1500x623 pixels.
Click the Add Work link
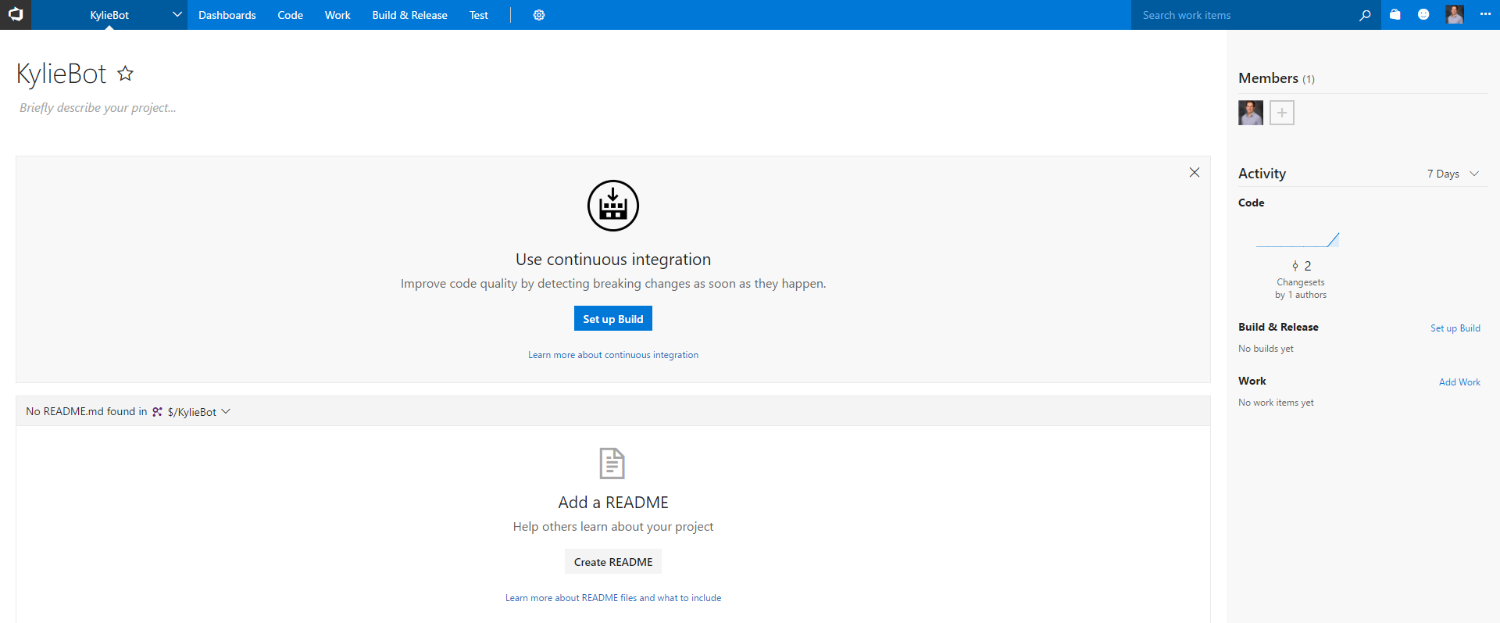[1460, 382]
